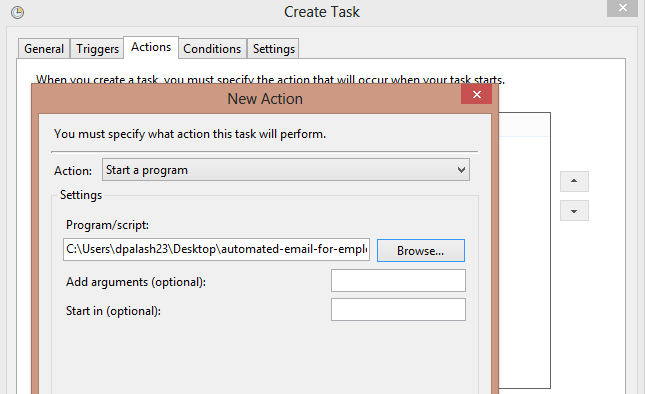Image resolution: width=645 pixels, height=394 pixels.
Task: Focus the Add arguments (optional) field
Action: 398,280
